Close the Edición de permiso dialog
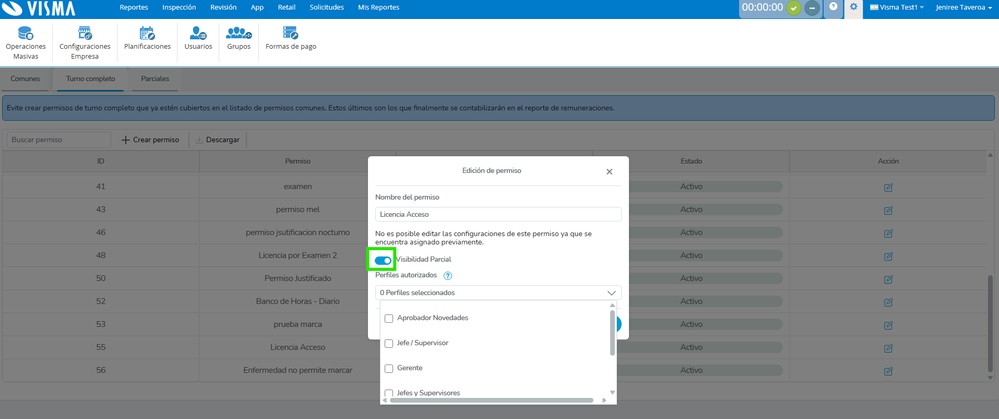Screen dimensions: 999x419 point(609,172)
